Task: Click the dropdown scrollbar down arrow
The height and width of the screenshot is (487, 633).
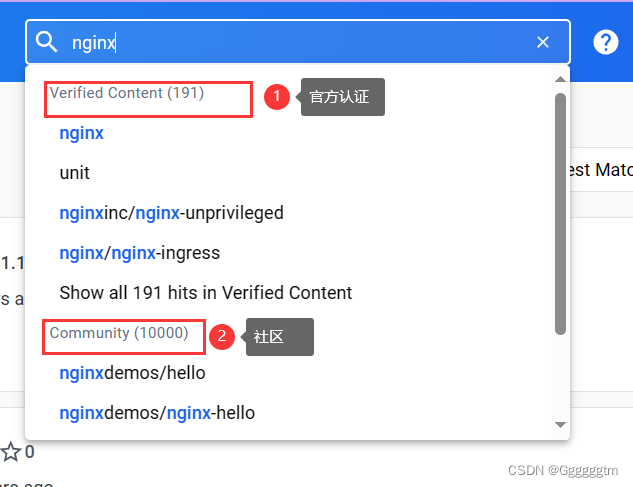Action: [x=560, y=424]
